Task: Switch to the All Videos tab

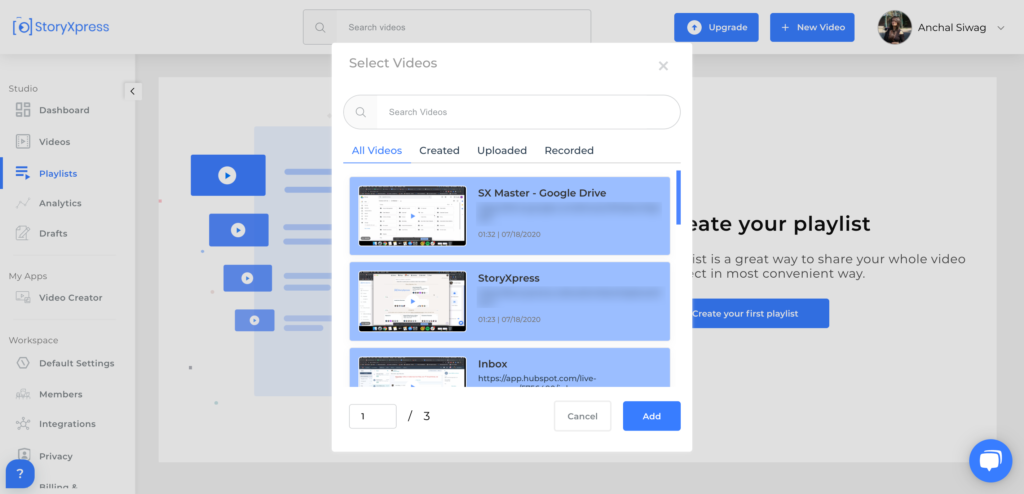Action: (377, 150)
